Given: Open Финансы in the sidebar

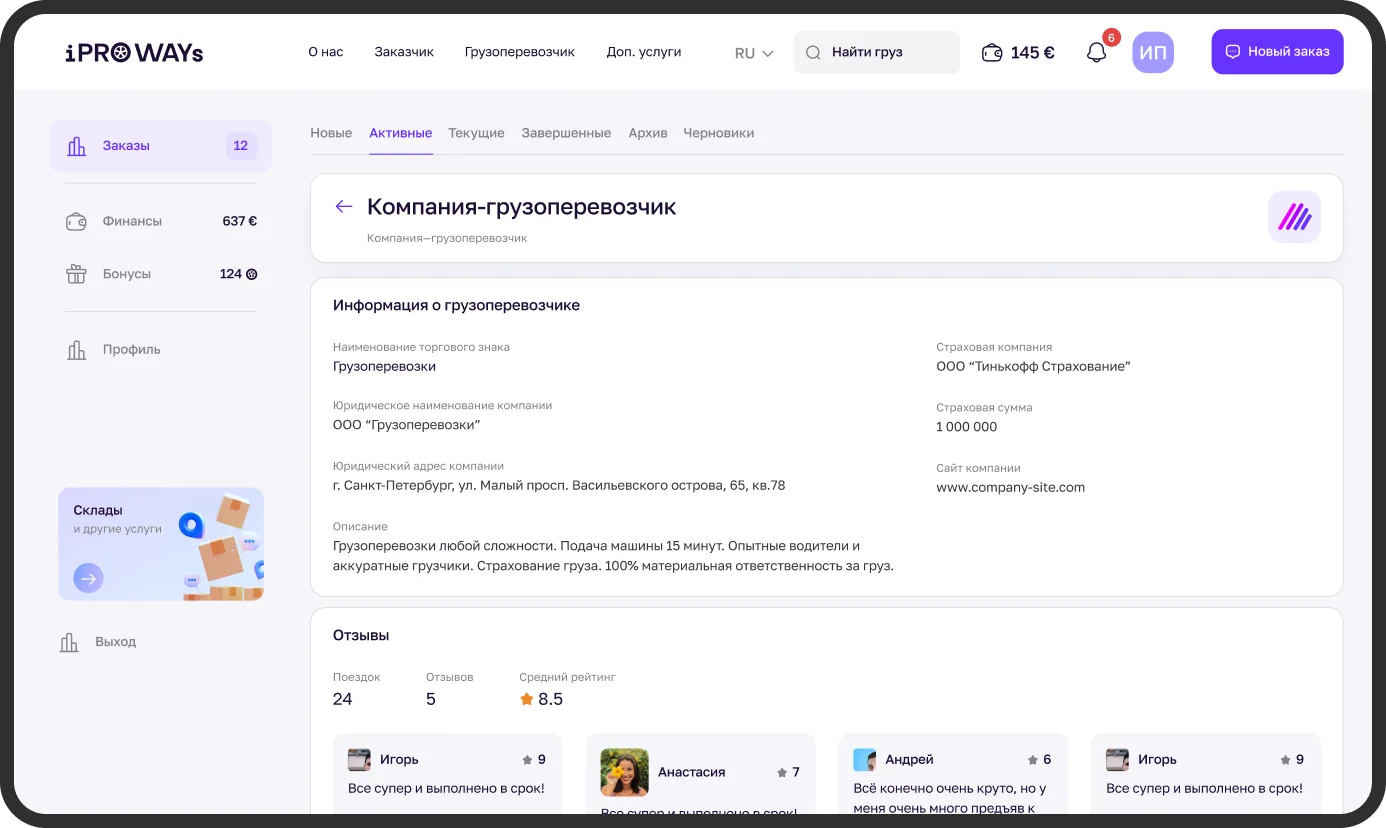Looking at the screenshot, I should coord(132,221).
